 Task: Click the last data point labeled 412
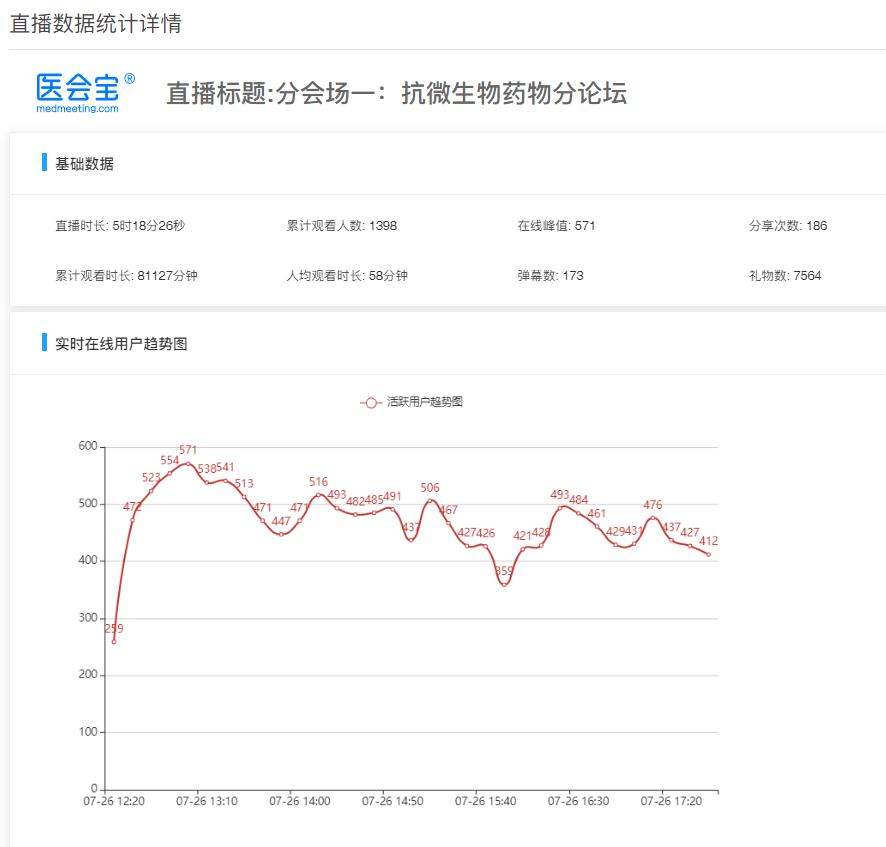(x=709, y=554)
